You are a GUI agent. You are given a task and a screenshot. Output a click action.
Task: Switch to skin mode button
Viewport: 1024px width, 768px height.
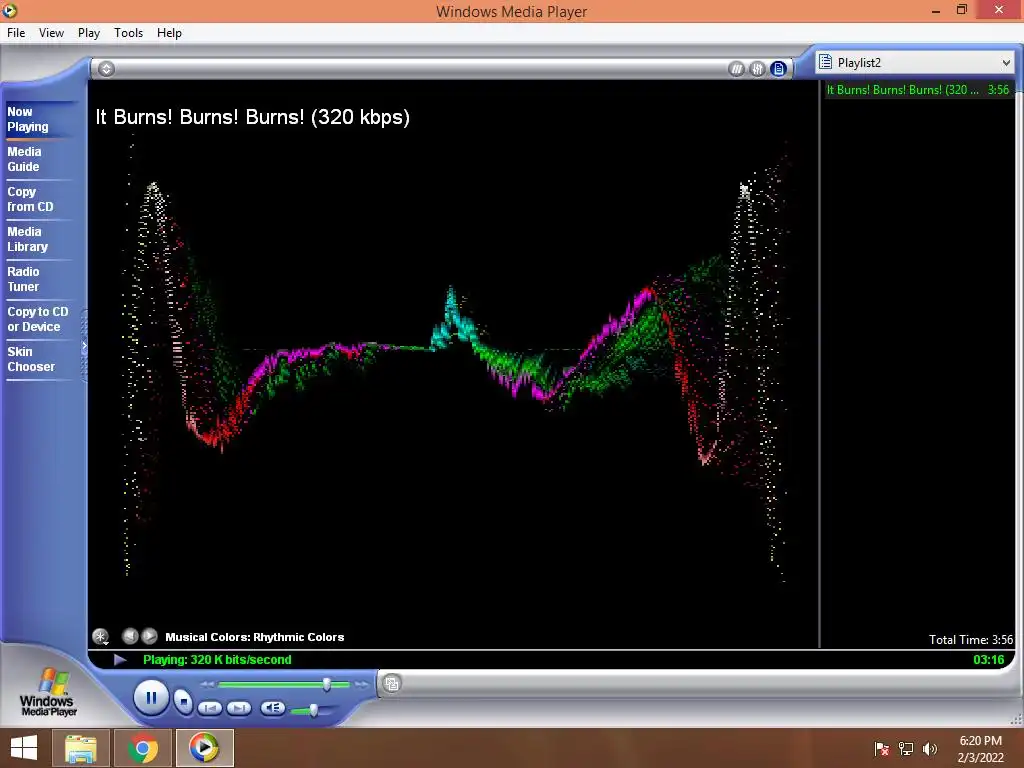tap(392, 684)
